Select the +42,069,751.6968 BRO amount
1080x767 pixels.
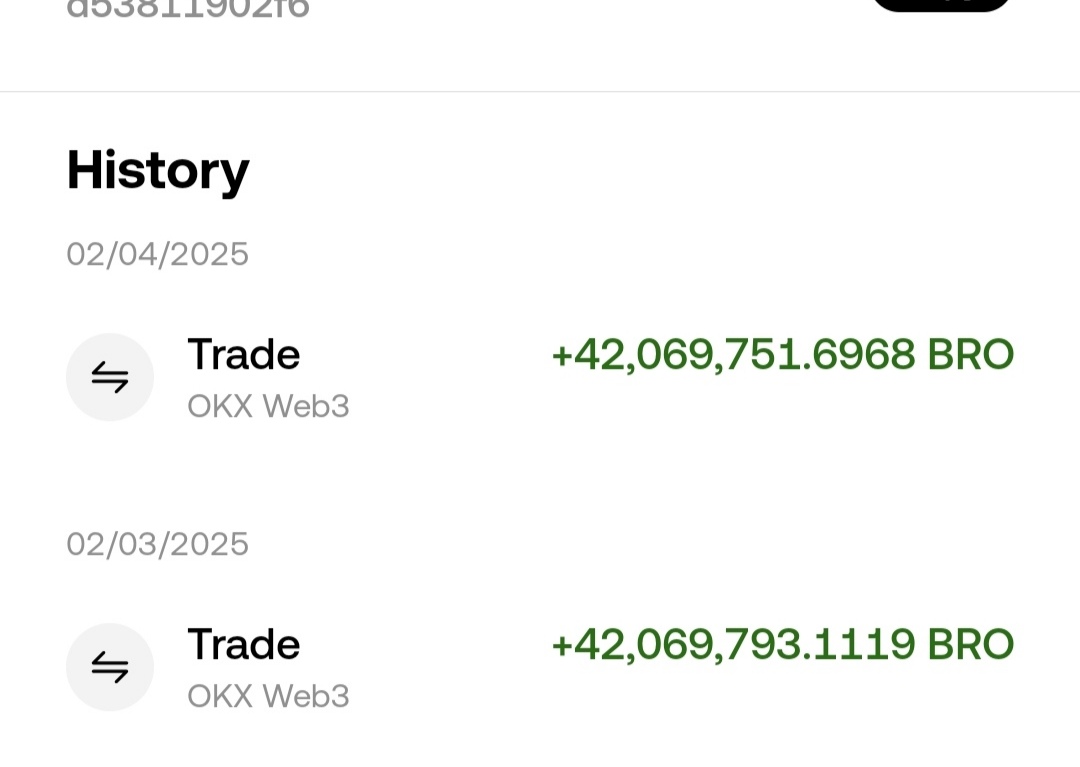[x=782, y=355]
